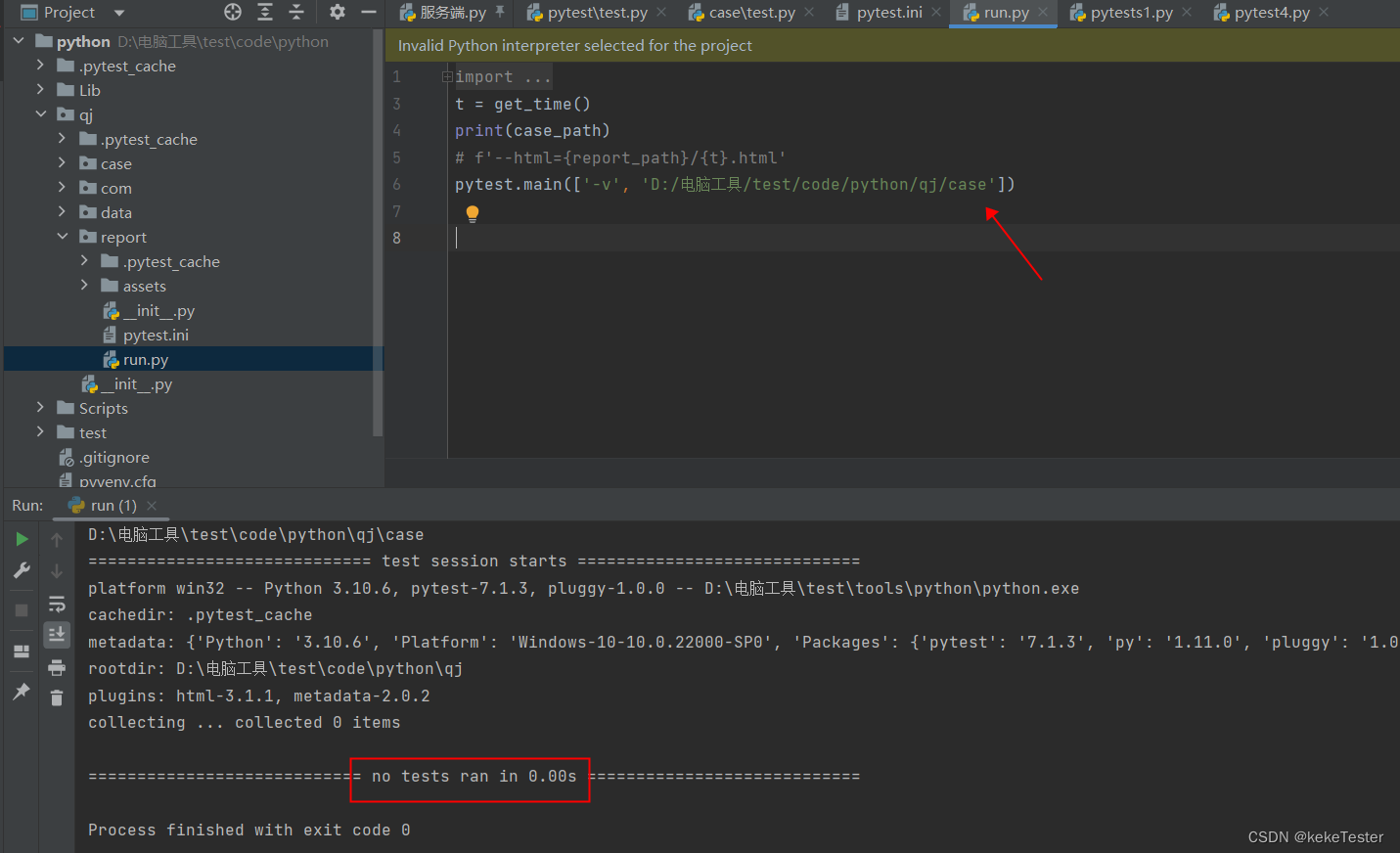The height and width of the screenshot is (853, 1400).
Task: Open the case\test.py editor tab
Action: pyautogui.click(x=750, y=13)
